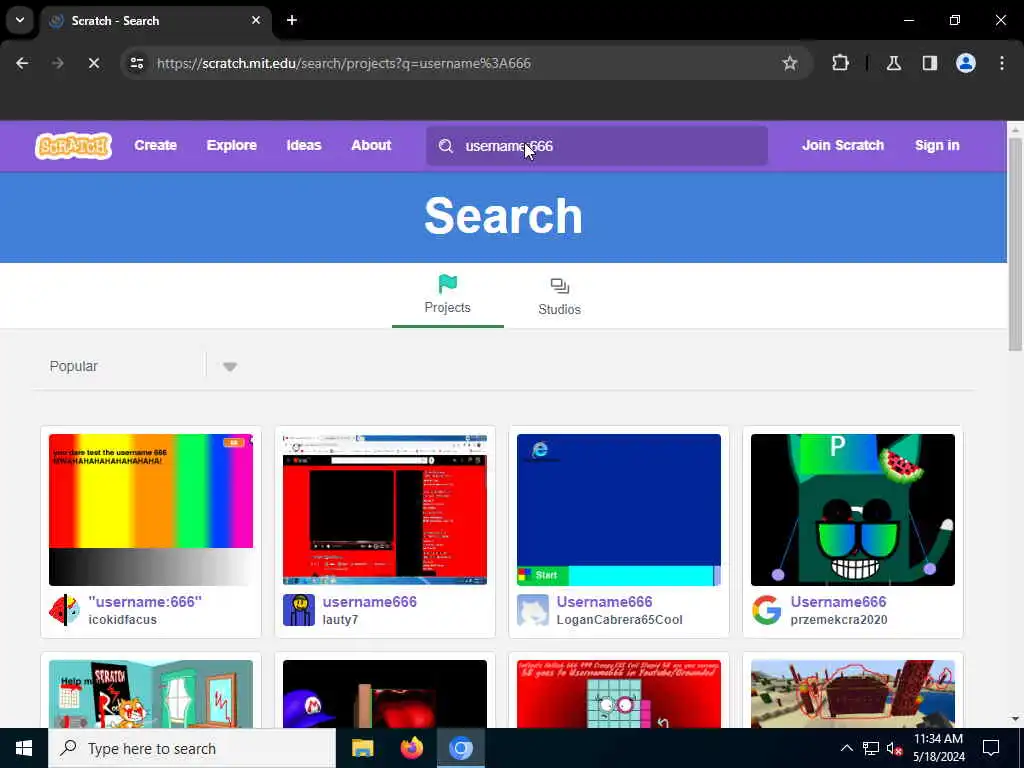
Task: Click Chrome icon in taskbar
Action: [460, 748]
